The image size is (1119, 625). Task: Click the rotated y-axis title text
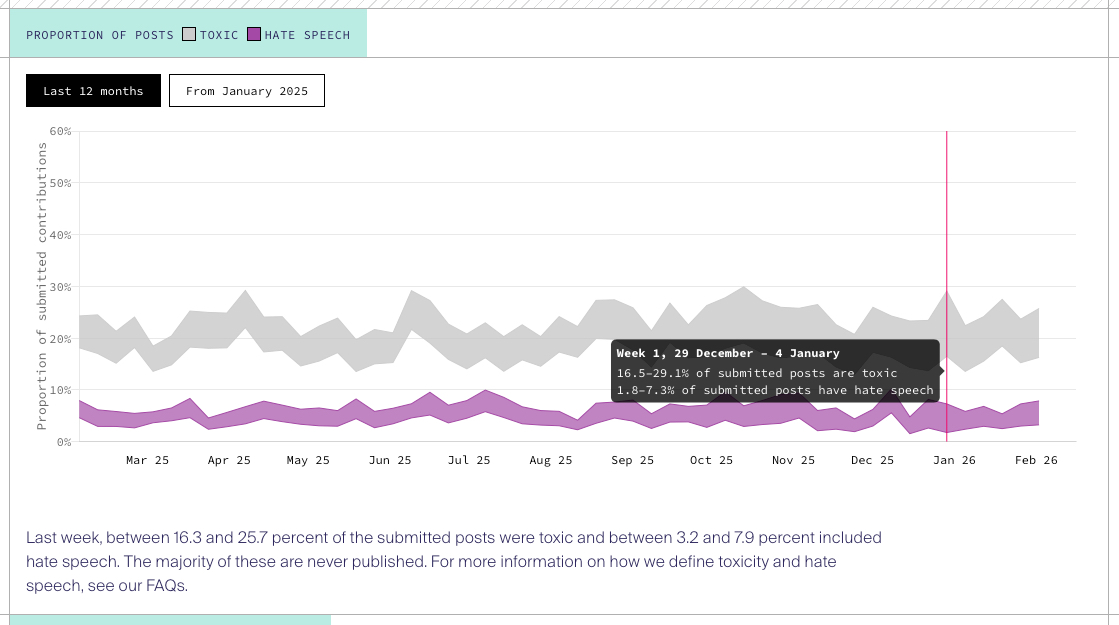click(42, 286)
